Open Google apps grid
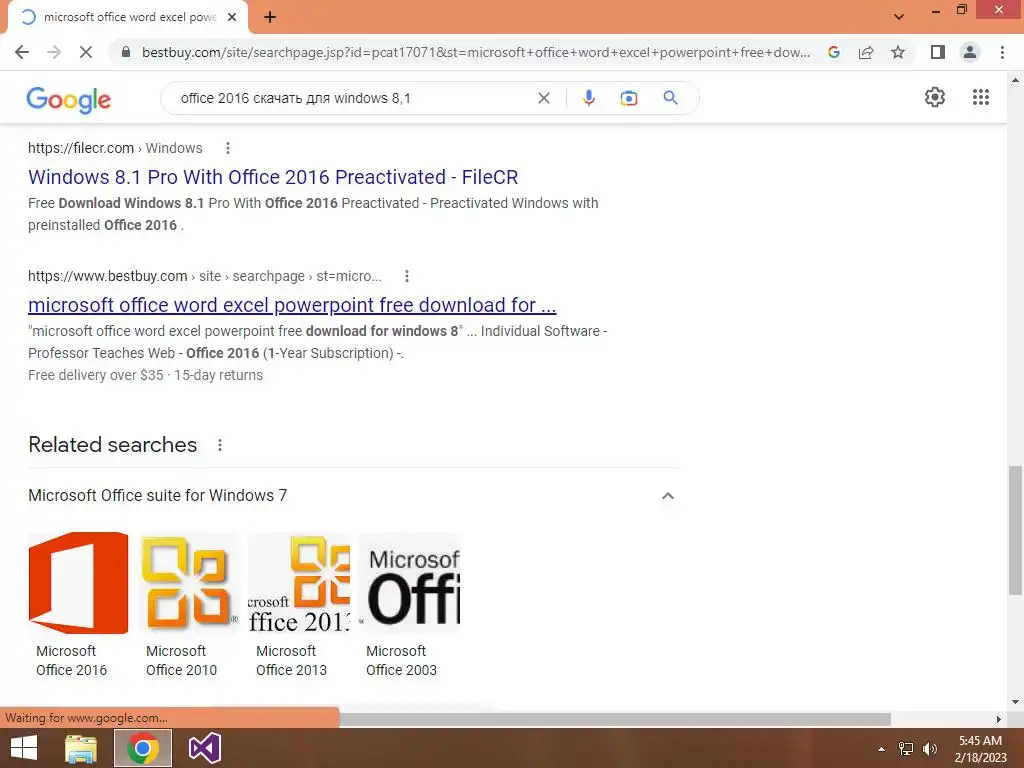 tap(981, 97)
